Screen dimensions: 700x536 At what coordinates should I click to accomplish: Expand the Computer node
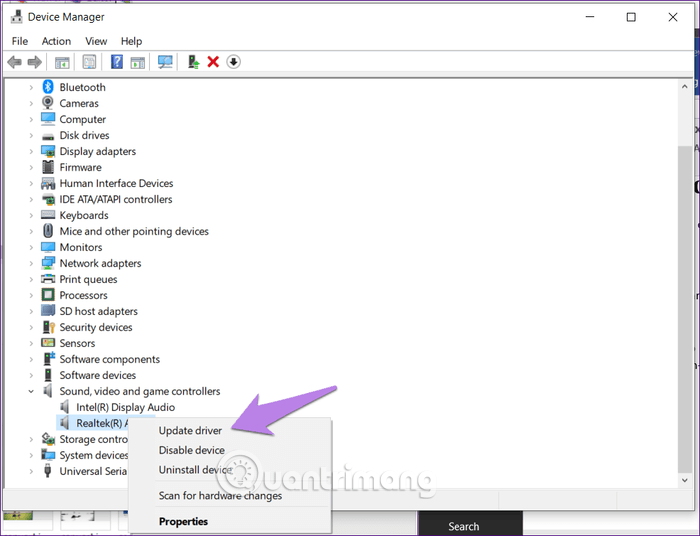point(31,119)
